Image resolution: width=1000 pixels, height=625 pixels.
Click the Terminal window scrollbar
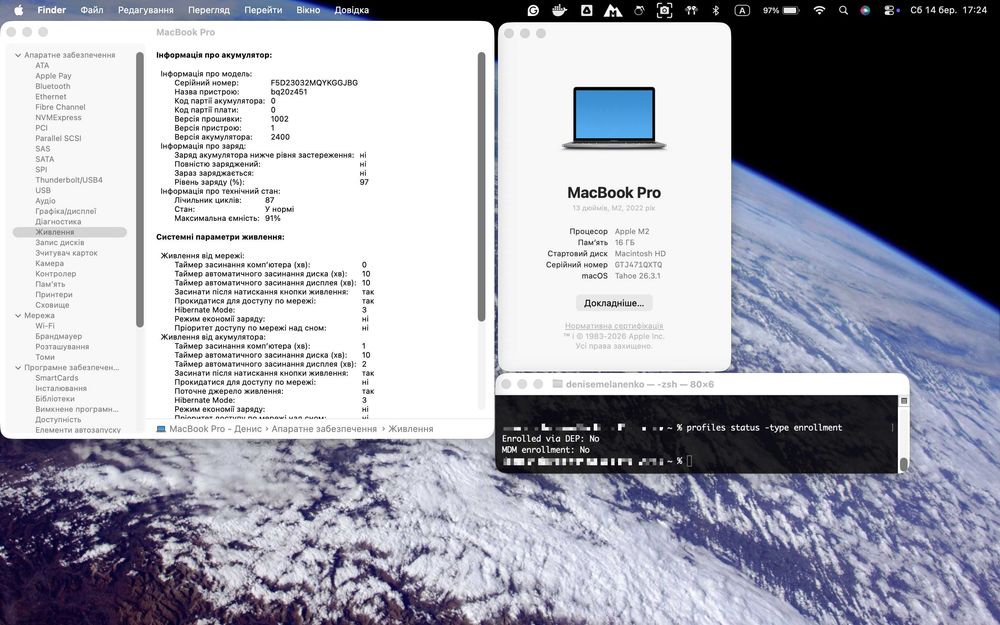tap(904, 464)
